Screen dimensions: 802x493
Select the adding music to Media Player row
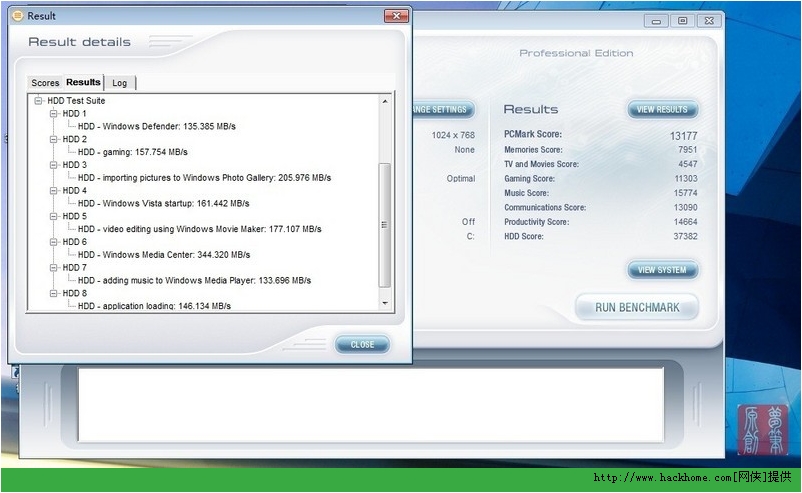194,280
